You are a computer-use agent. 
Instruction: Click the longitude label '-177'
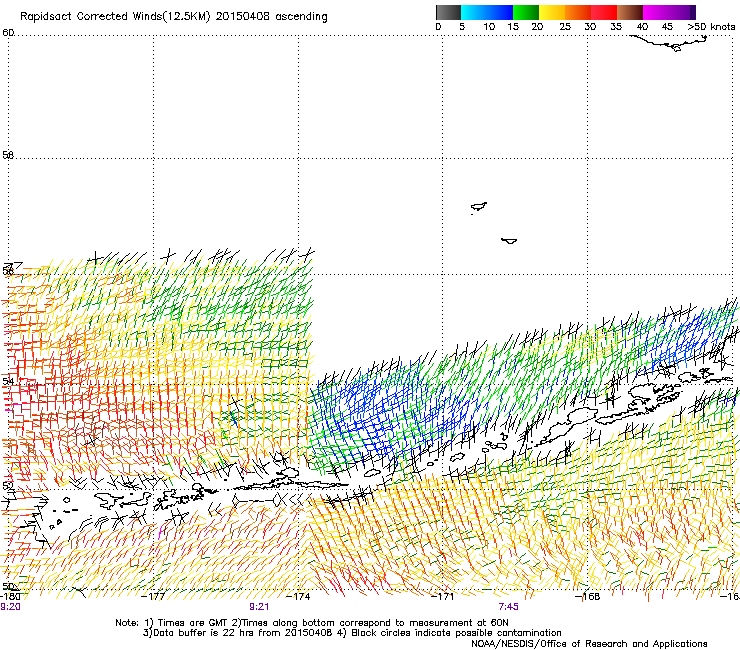[153, 597]
